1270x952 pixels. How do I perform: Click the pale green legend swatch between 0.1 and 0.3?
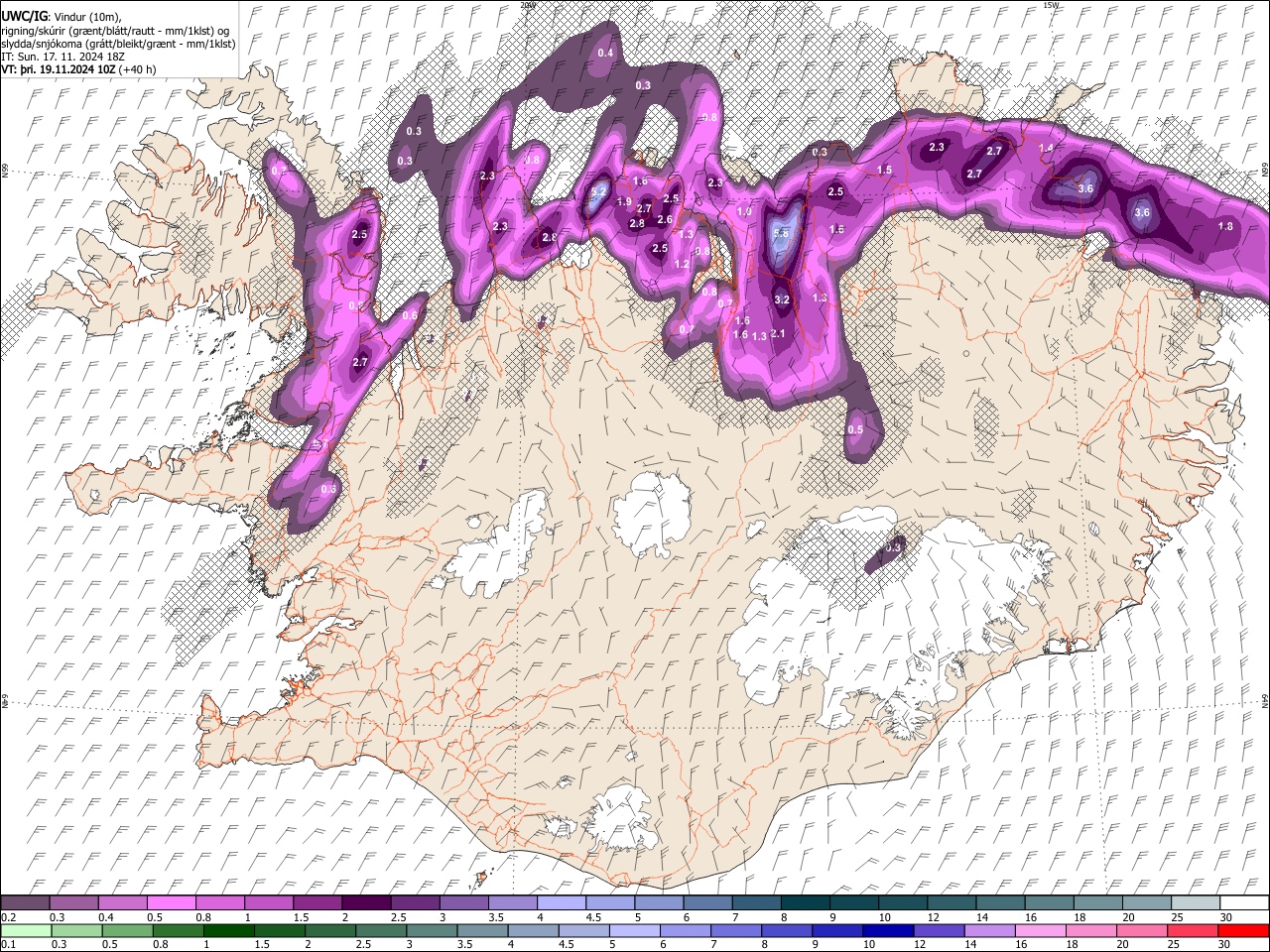click(25, 931)
